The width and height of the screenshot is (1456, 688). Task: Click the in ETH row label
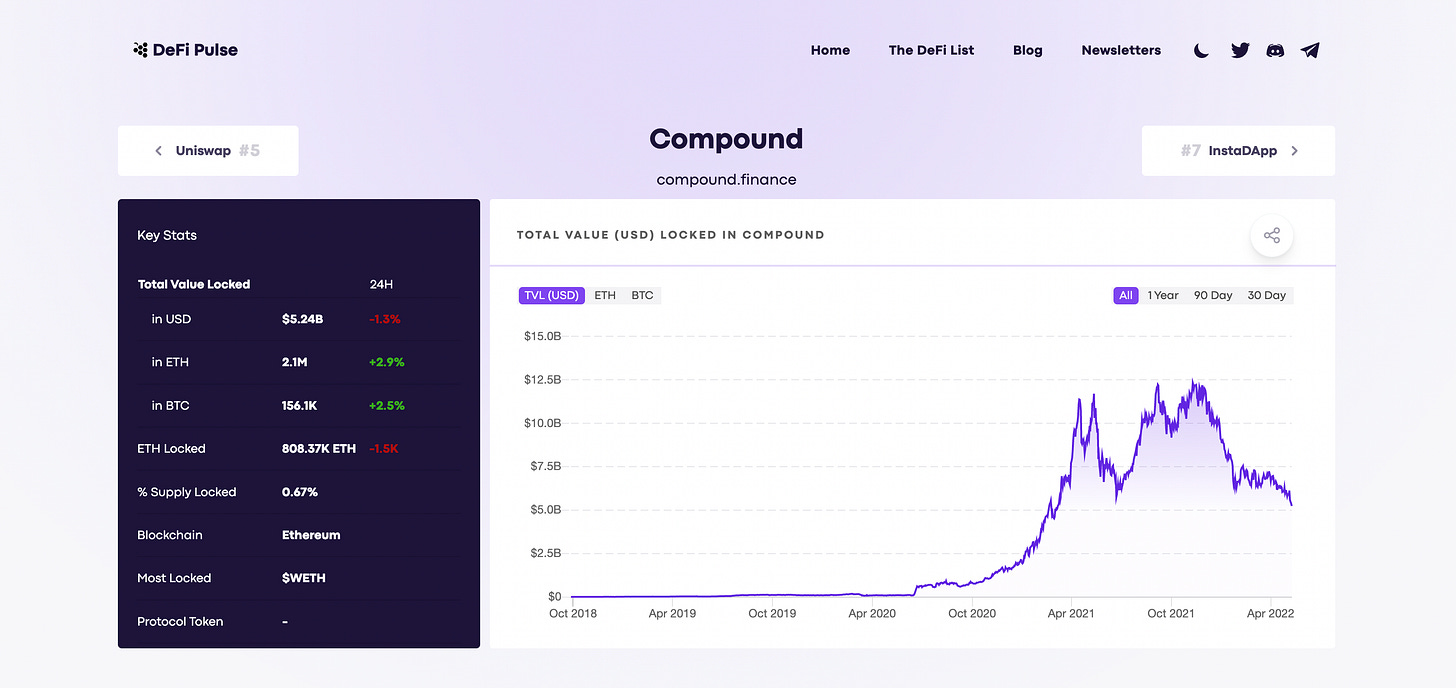click(x=170, y=362)
